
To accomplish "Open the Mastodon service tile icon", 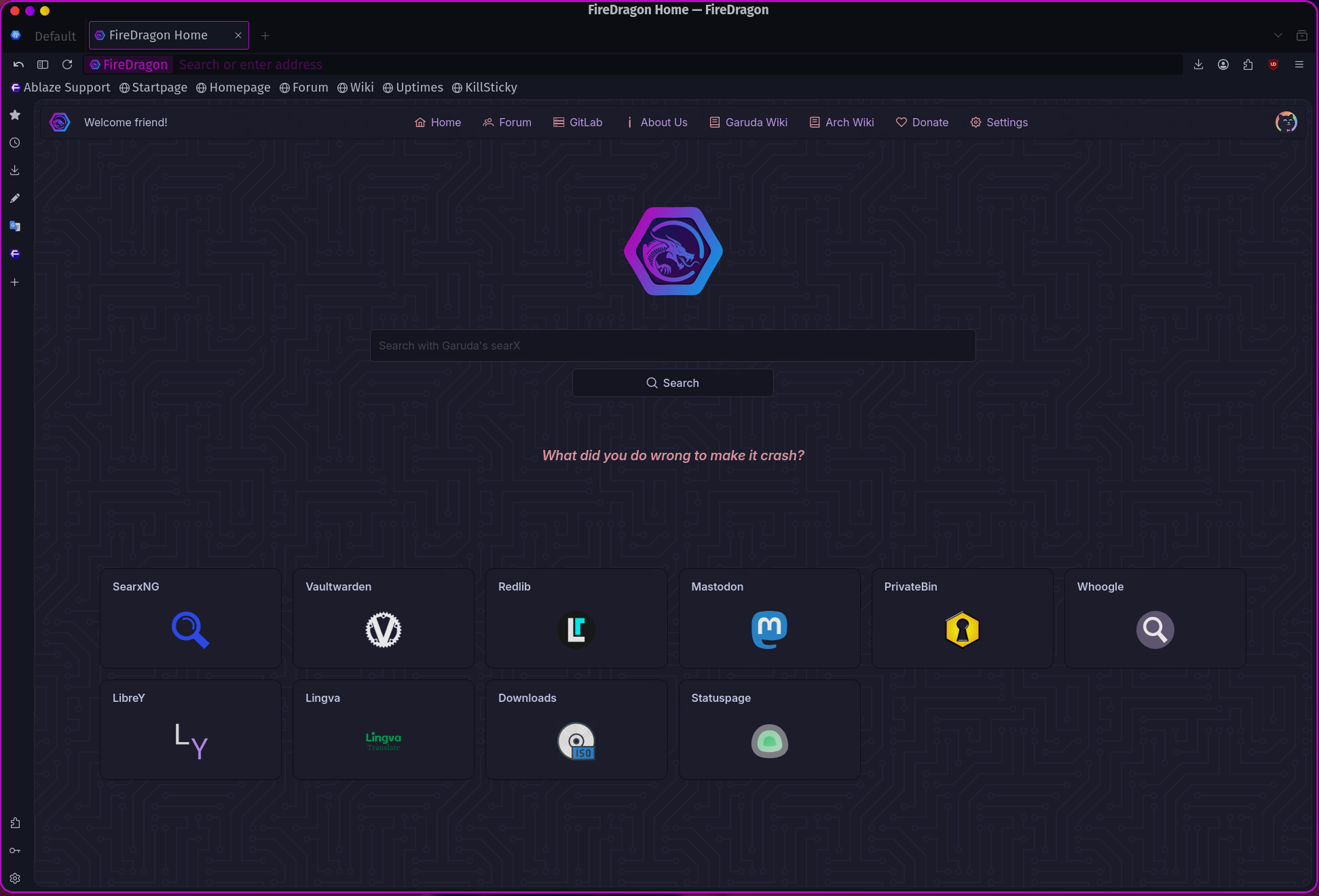I will (x=769, y=629).
